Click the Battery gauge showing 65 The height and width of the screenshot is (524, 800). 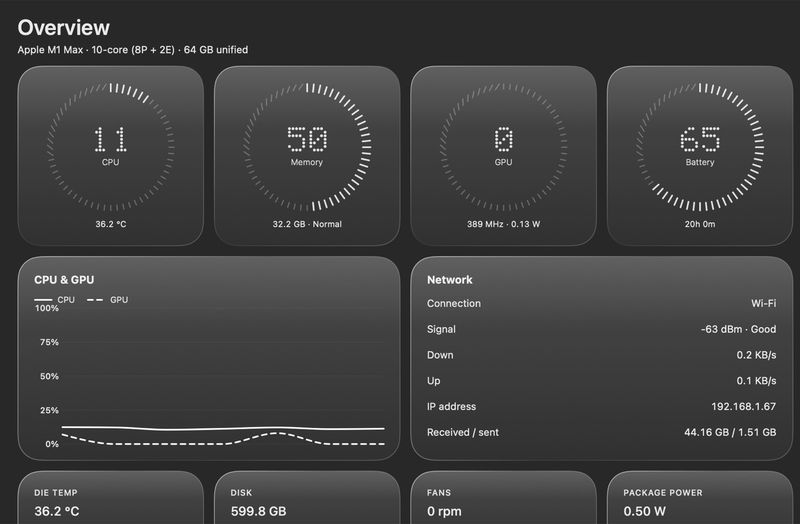(699, 146)
